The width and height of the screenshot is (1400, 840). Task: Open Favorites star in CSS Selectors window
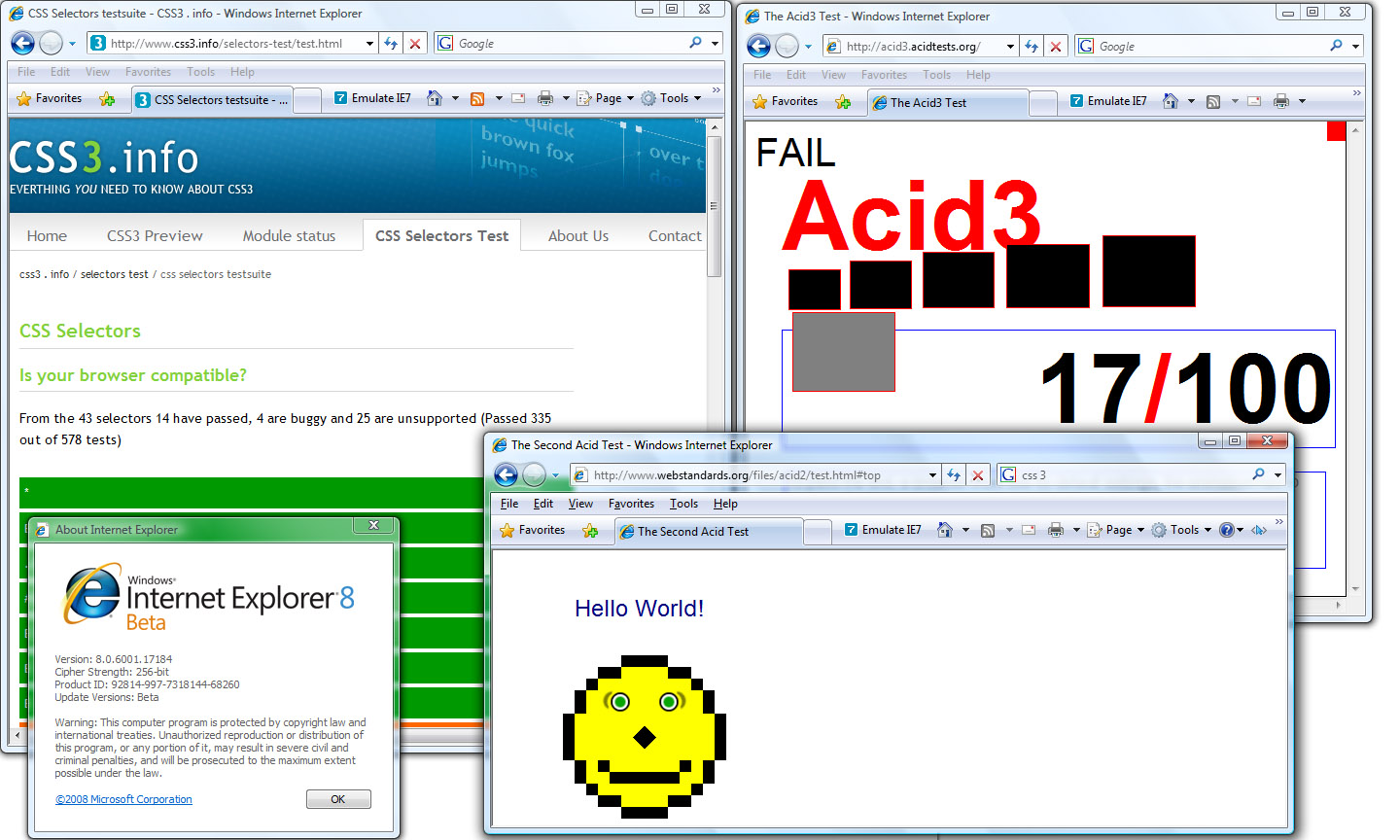50,98
